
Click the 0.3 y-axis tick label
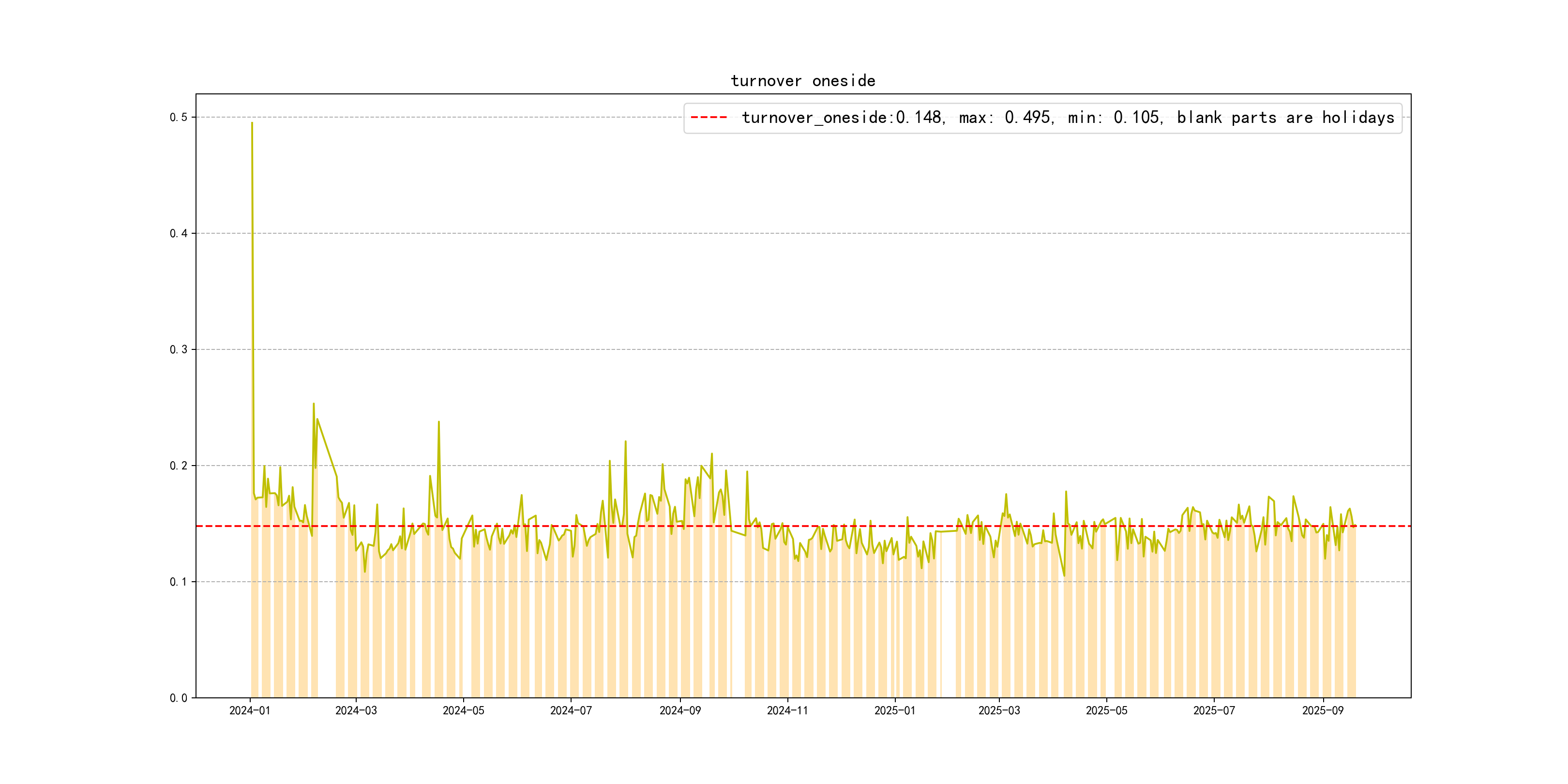pos(179,349)
